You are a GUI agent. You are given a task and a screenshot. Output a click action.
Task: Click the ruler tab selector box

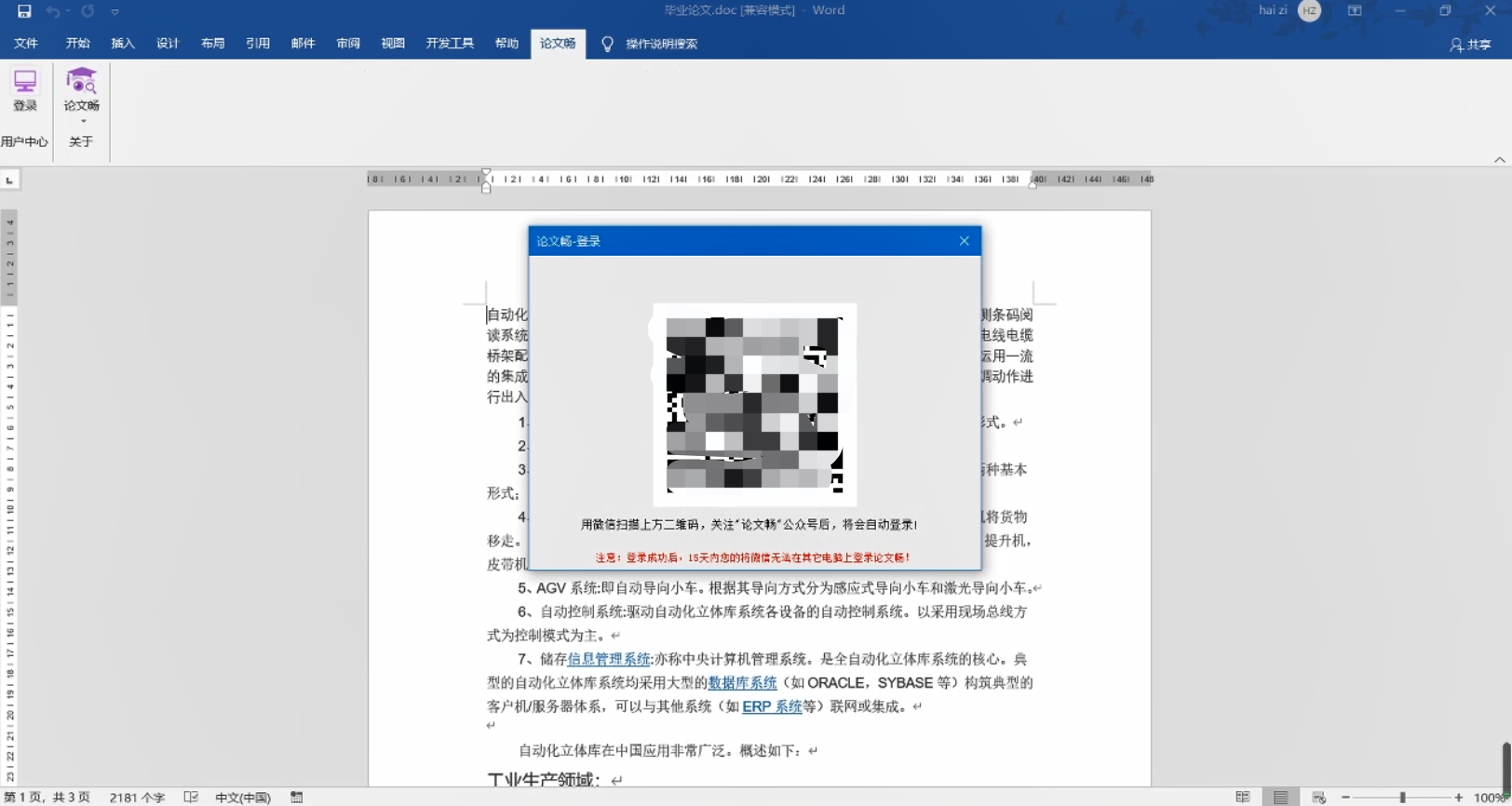click(10, 180)
